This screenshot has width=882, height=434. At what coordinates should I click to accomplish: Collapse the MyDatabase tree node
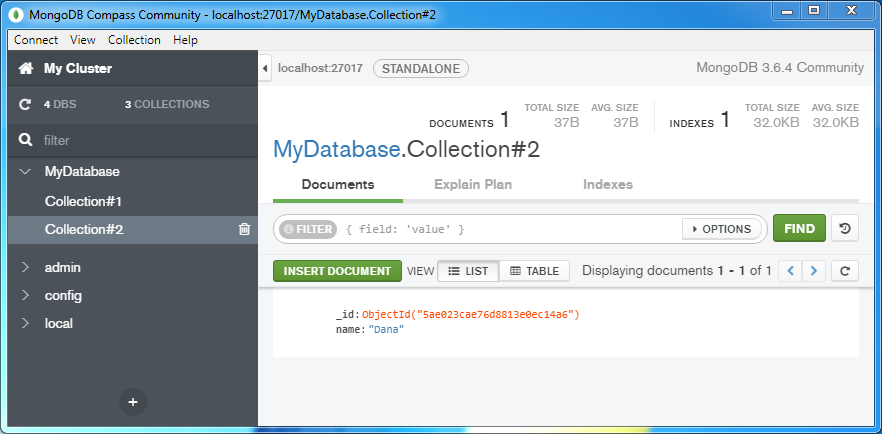(x=25, y=171)
